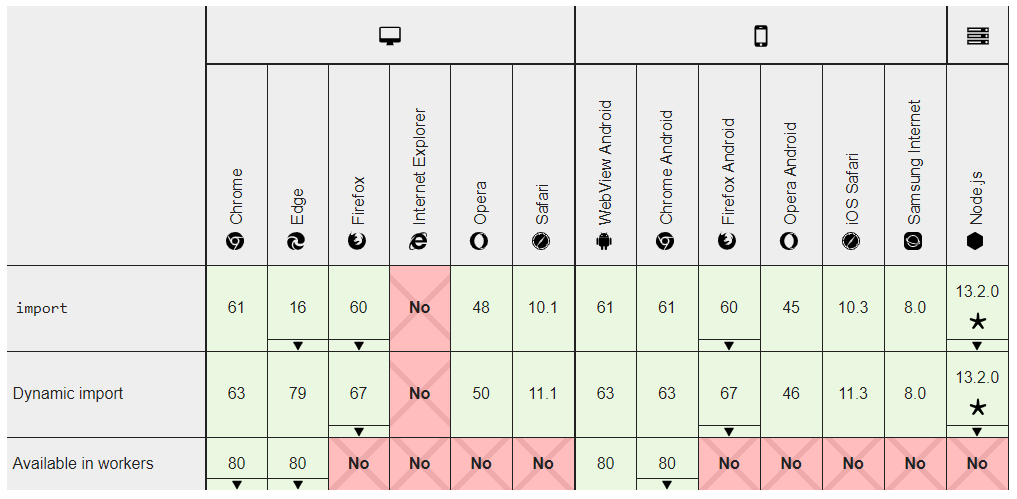Screen dimensions: 1017x499
Task: Click Internet Explorer No cell for import
Action: point(419,308)
